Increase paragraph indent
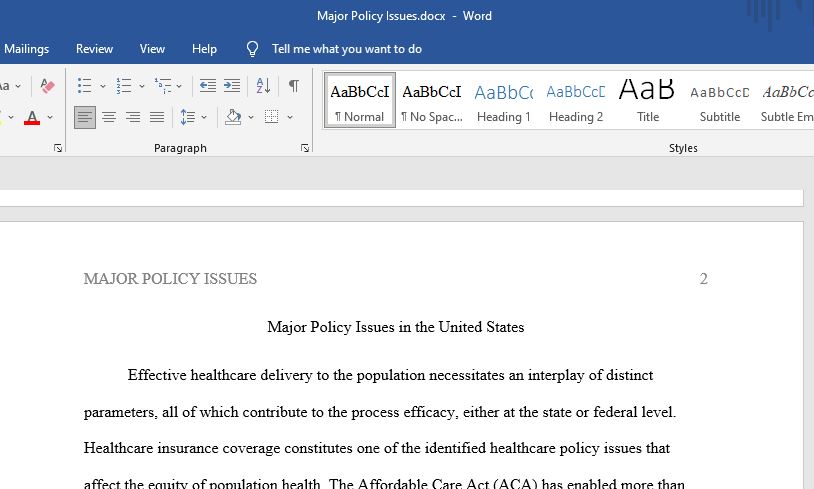 pos(232,86)
